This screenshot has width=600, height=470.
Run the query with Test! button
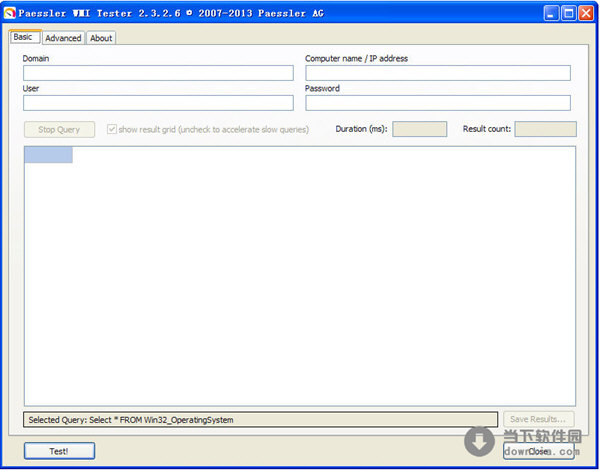pyautogui.click(x=59, y=451)
